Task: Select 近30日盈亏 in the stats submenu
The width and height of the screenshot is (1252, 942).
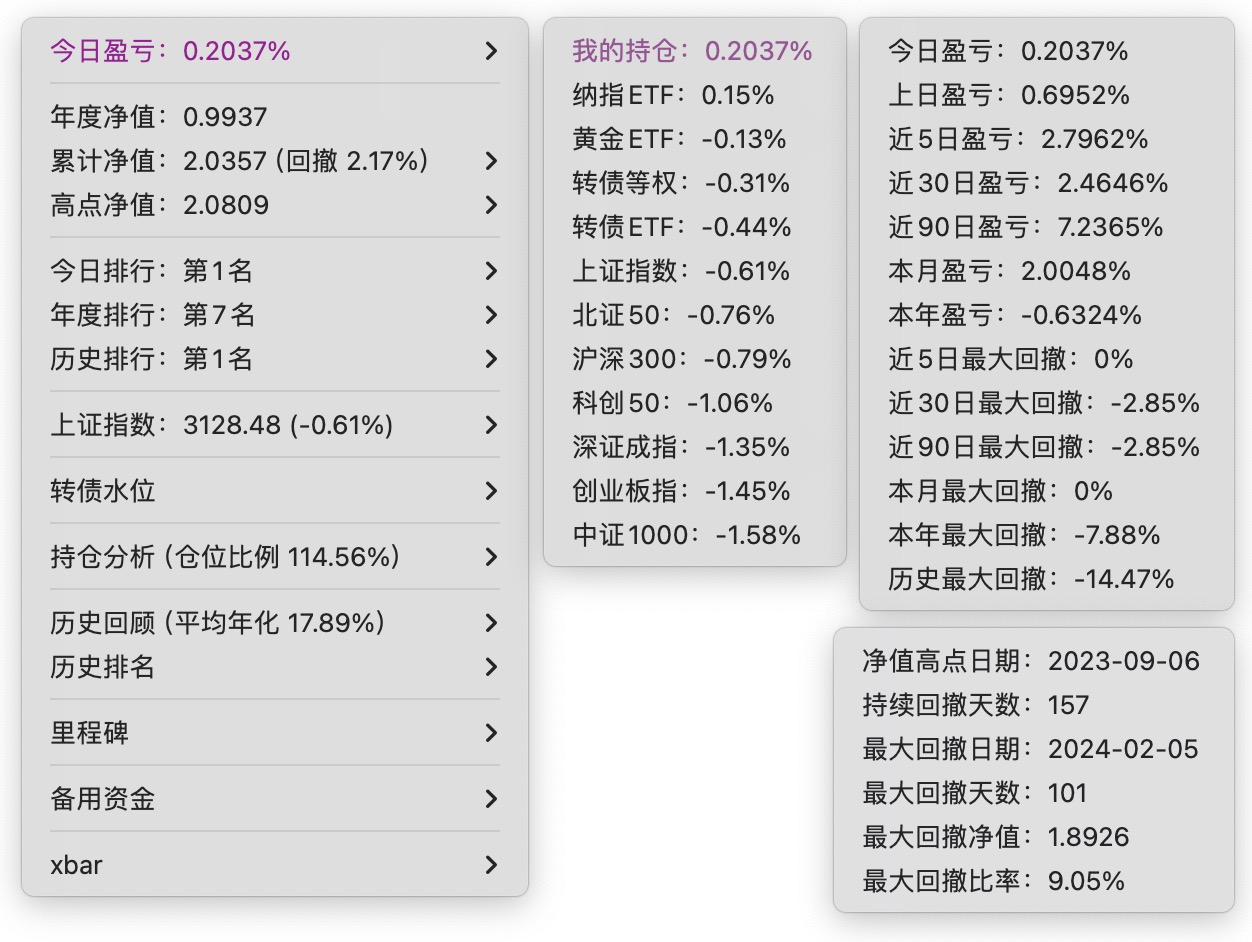Action: coord(1028,183)
